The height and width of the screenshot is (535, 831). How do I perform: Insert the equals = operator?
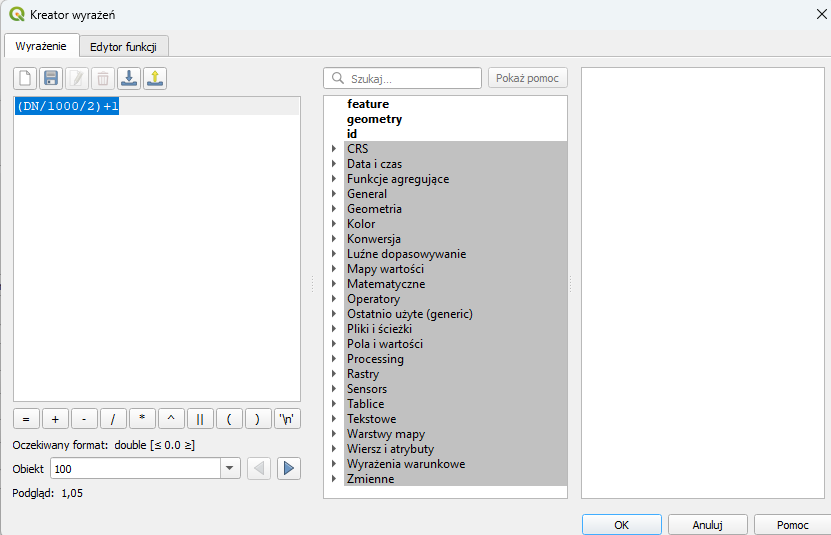coord(26,419)
